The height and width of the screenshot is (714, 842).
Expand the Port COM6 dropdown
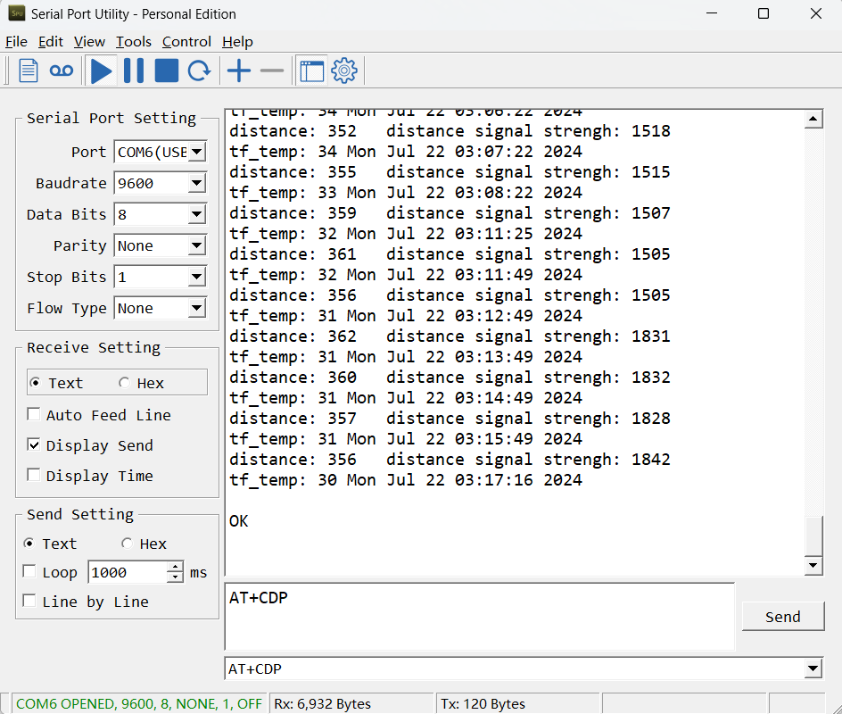click(x=197, y=152)
